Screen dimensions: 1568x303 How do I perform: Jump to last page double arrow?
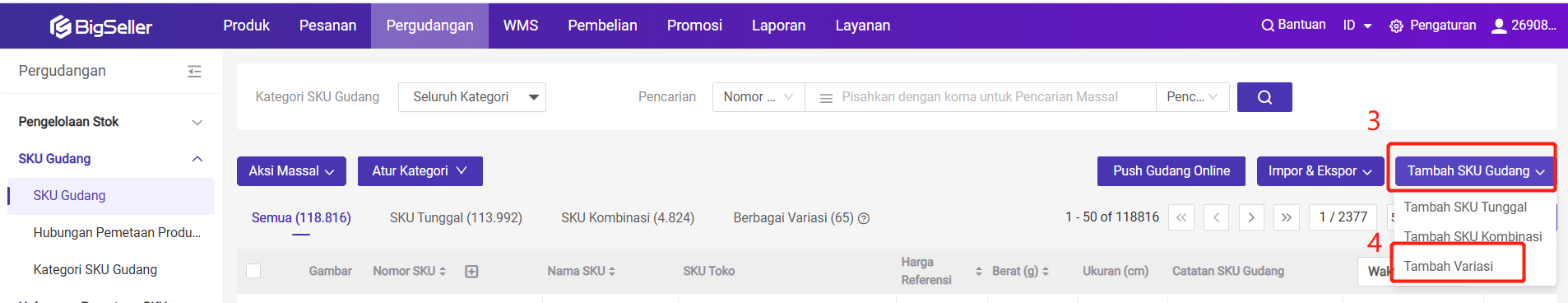pyautogui.click(x=1287, y=217)
